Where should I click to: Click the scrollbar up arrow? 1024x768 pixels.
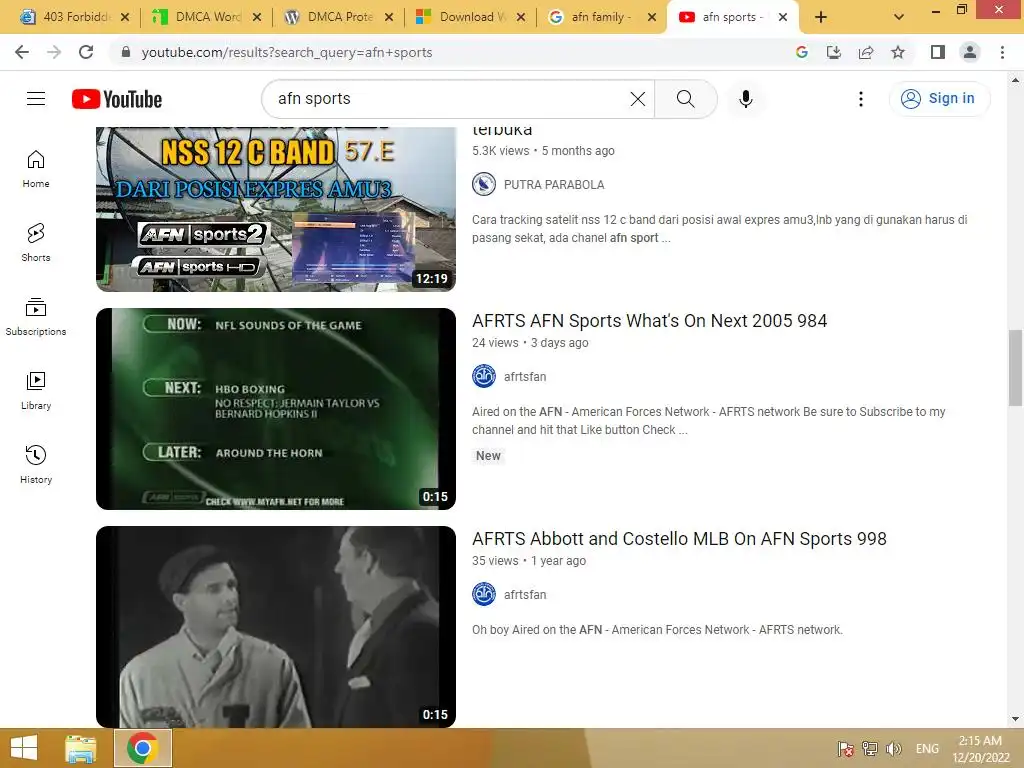(x=1015, y=80)
